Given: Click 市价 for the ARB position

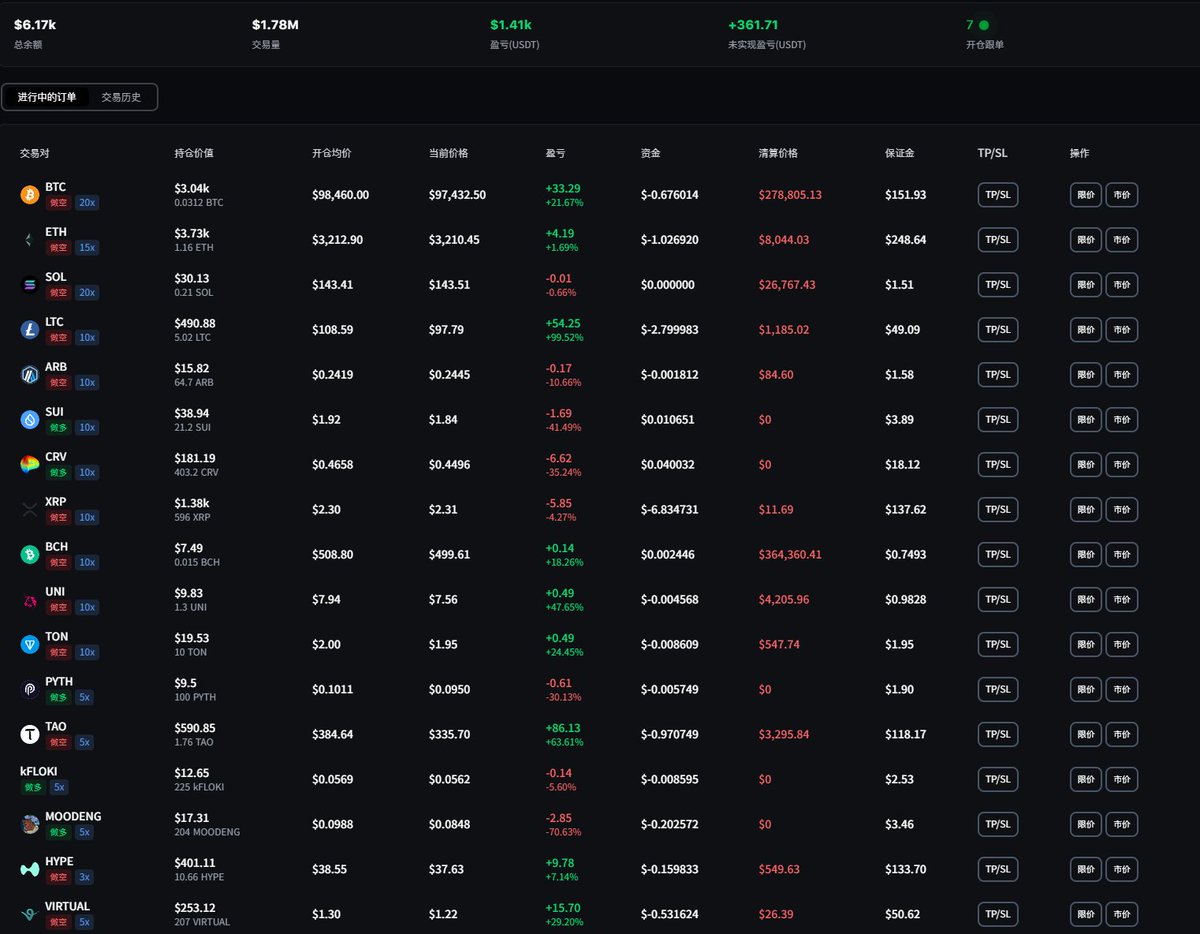Looking at the screenshot, I should point(1122,375).
